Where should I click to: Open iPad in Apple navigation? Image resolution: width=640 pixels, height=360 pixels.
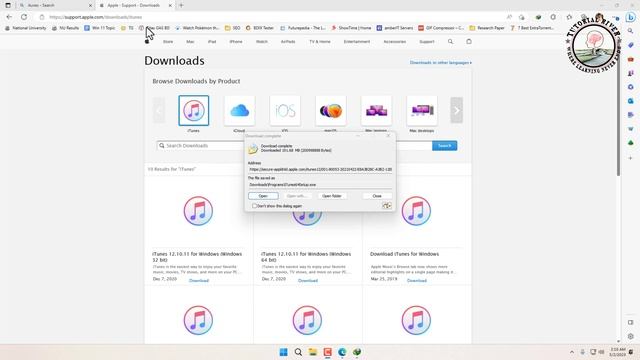coord(212,42)
